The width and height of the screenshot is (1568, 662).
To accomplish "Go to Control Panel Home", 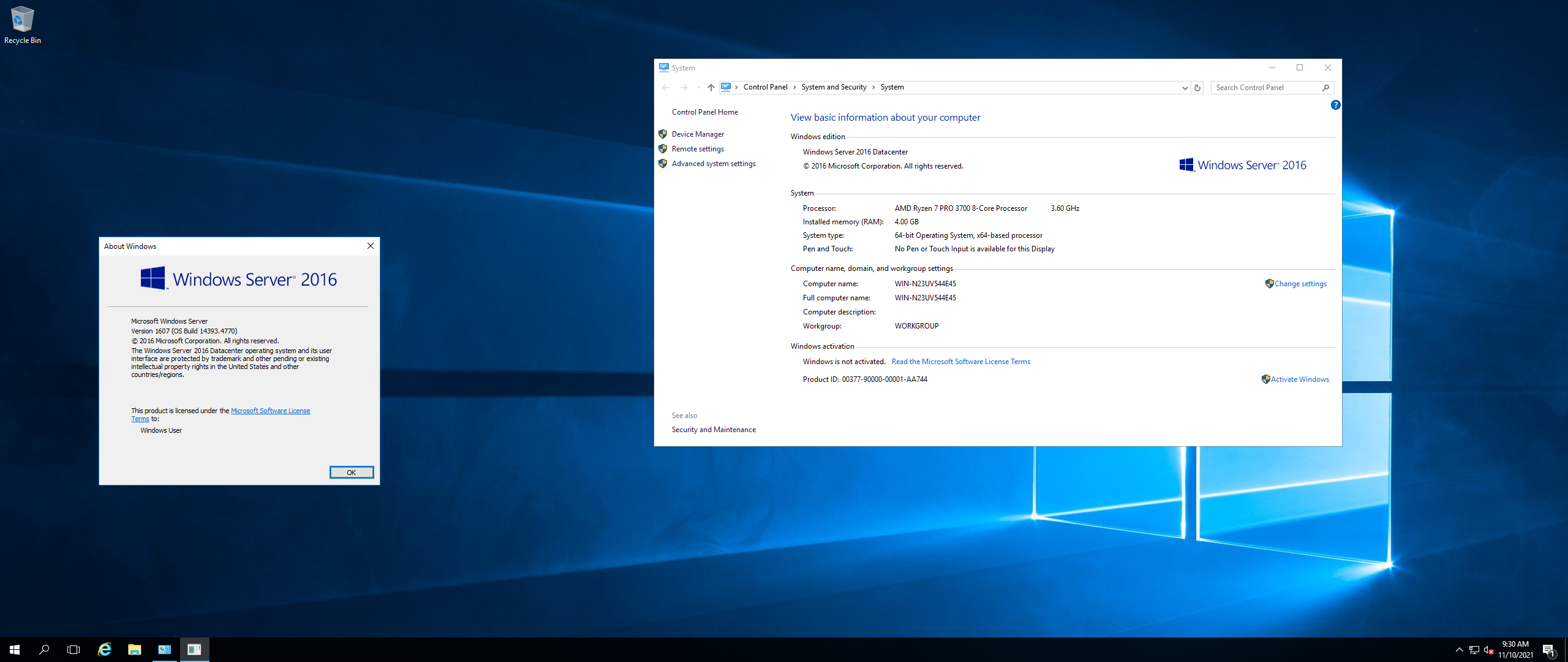I will (x=704, y=112).
